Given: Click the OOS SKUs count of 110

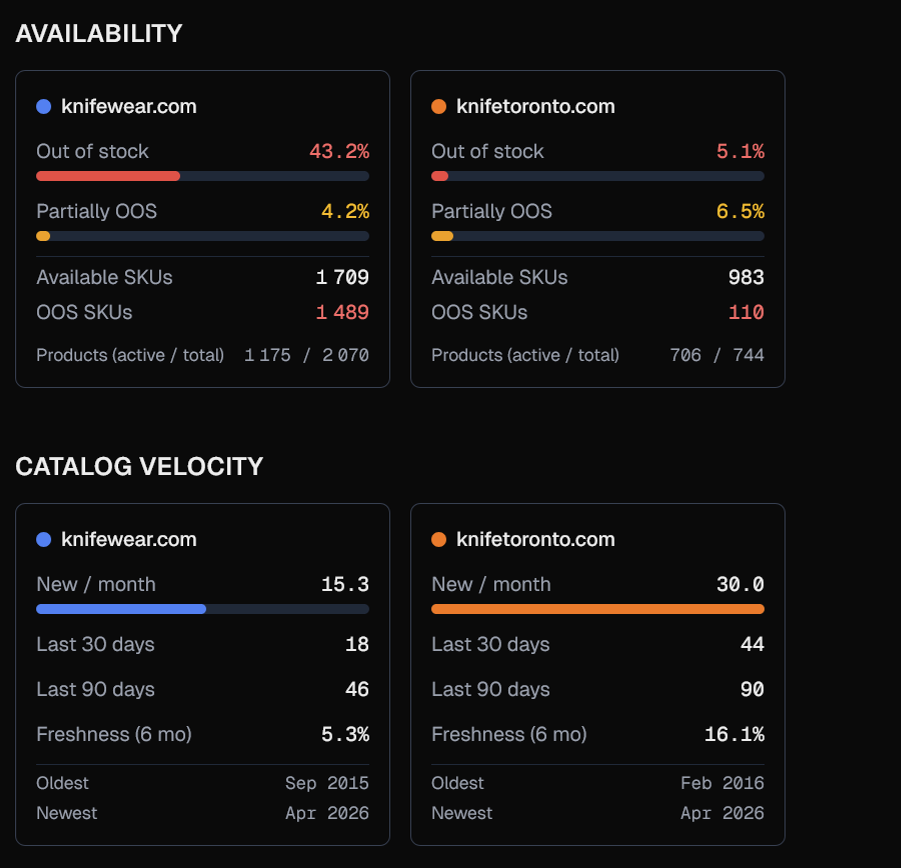Looking at the screenshot, I should tap(746, 312).
